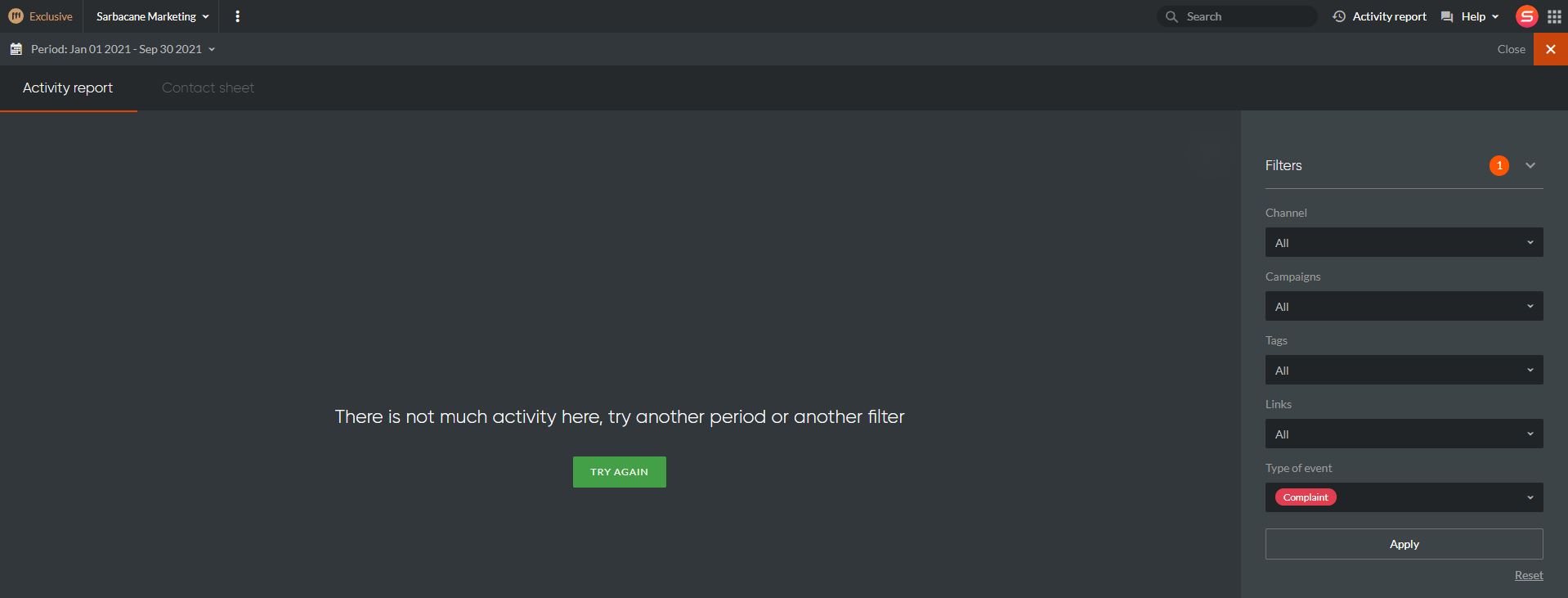This screenshot has height=598, width=1568.
Task: Click the calendar icon beside Period
Action: coord(16,49)
